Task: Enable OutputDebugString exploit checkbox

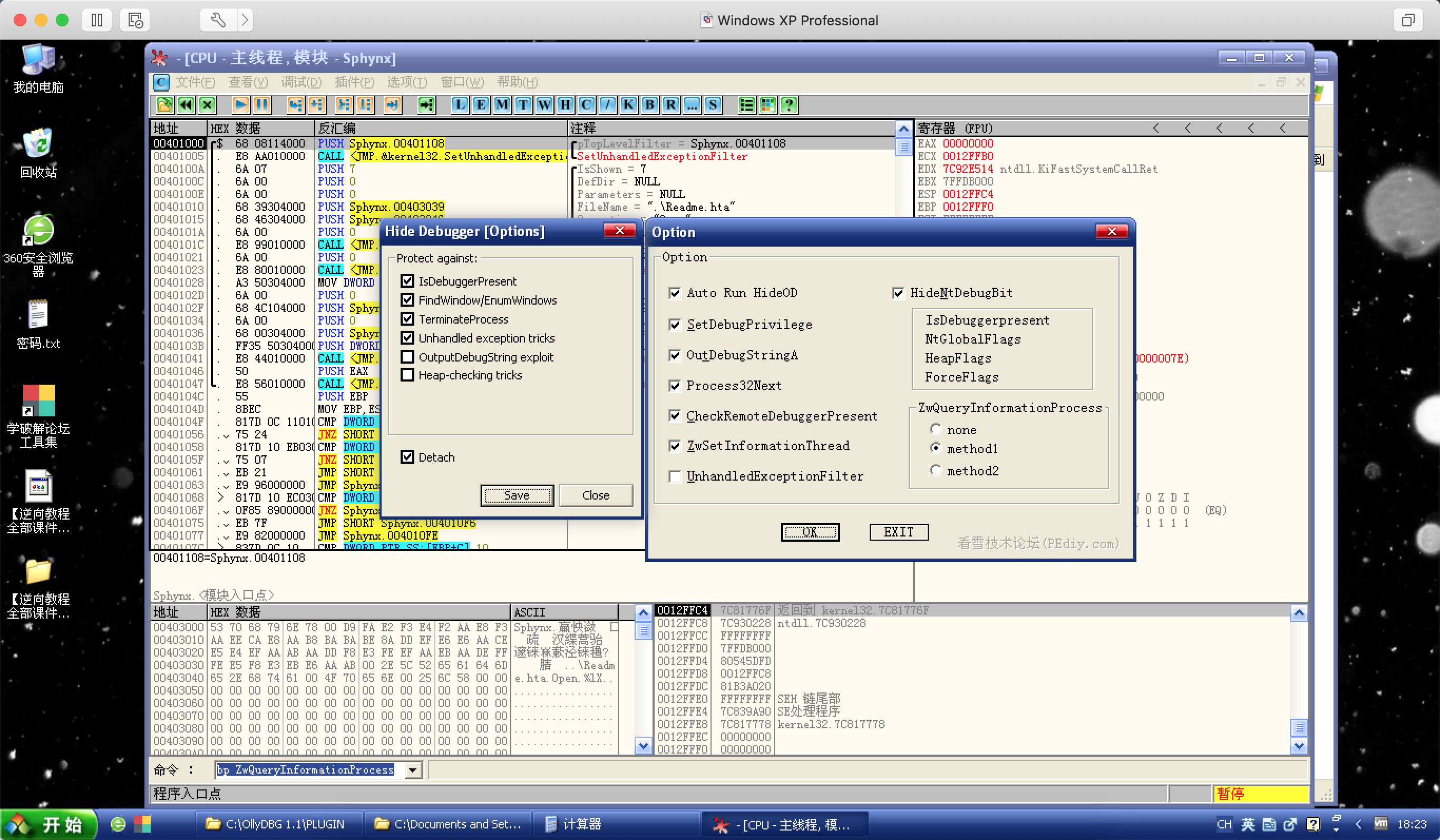Action: click(407, 357)
